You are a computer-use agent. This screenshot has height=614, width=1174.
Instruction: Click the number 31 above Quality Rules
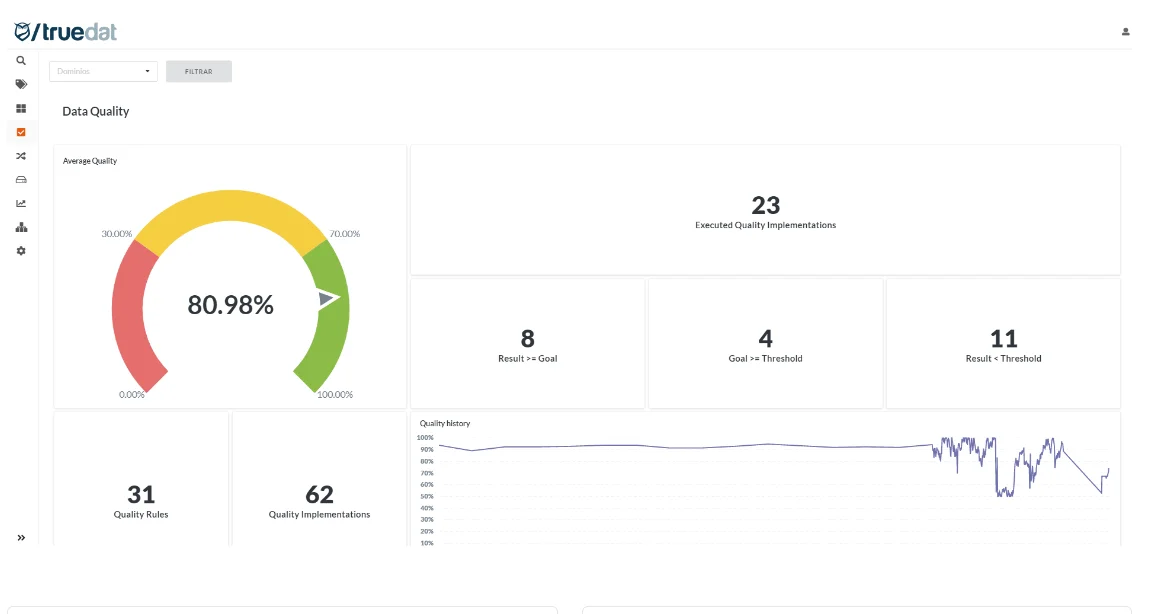(141, 494)
